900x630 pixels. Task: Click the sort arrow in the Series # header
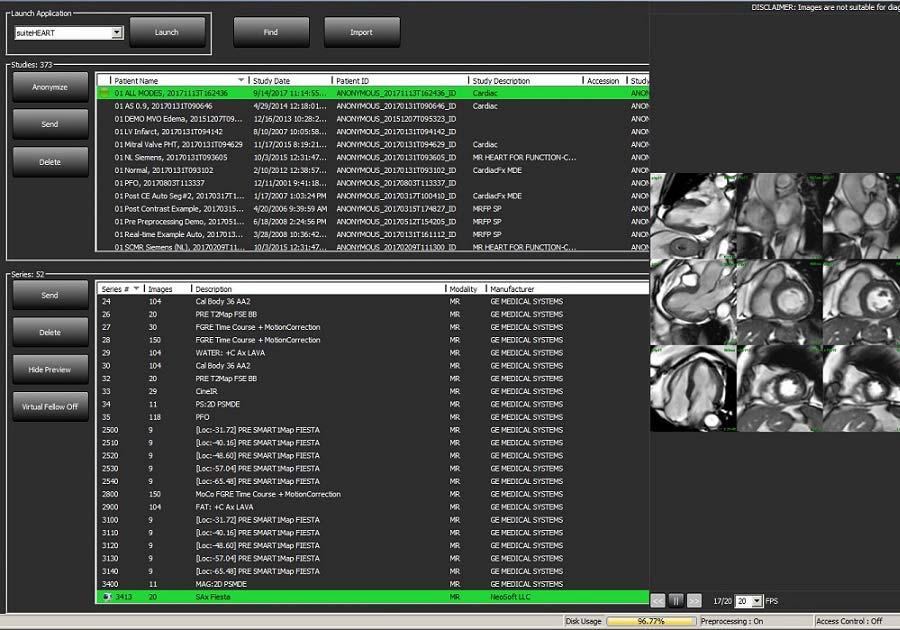[x=136, y=289]
